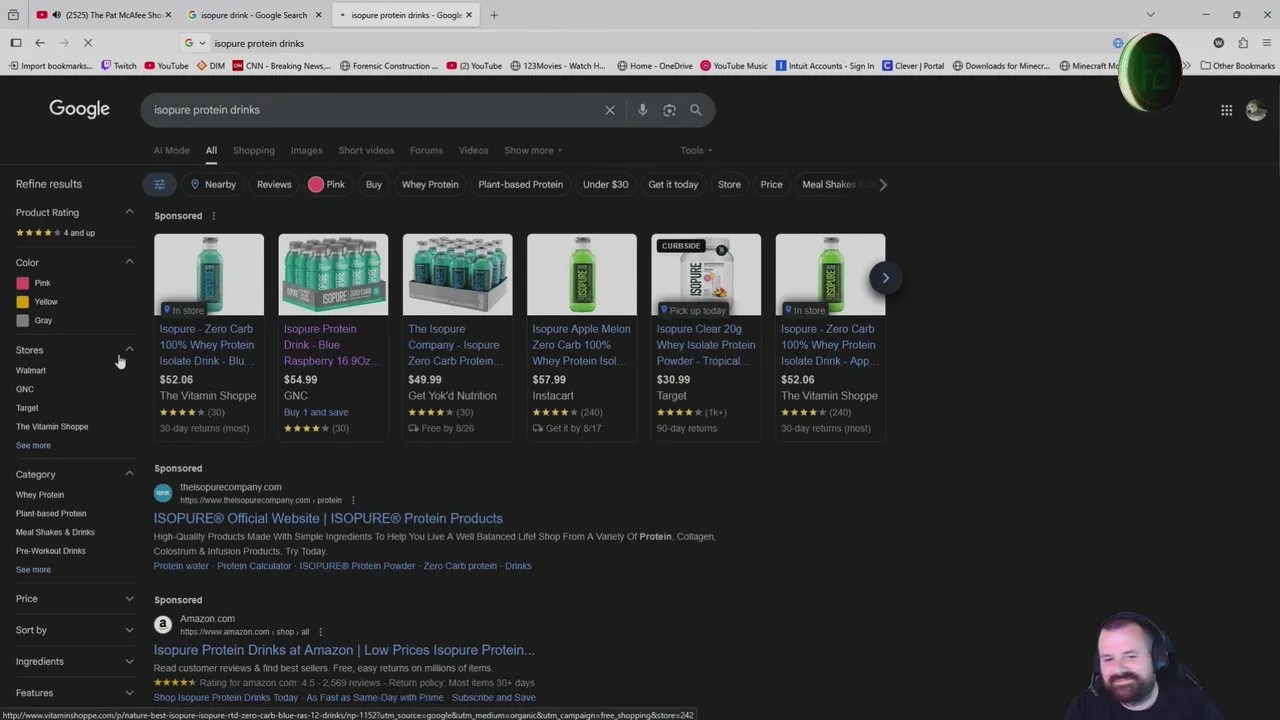Close the Pat McAfee Show tab

point(168,15)
